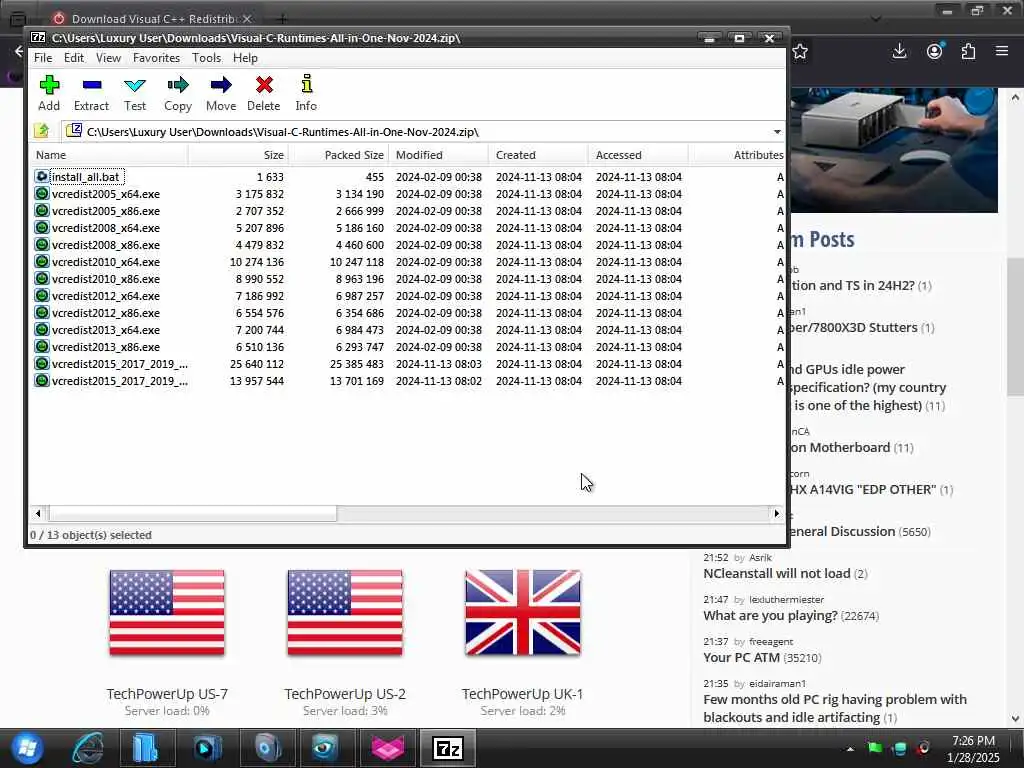Open the Few months old PC rig post
The image size is (1024, 768).
tap(835, 708)
